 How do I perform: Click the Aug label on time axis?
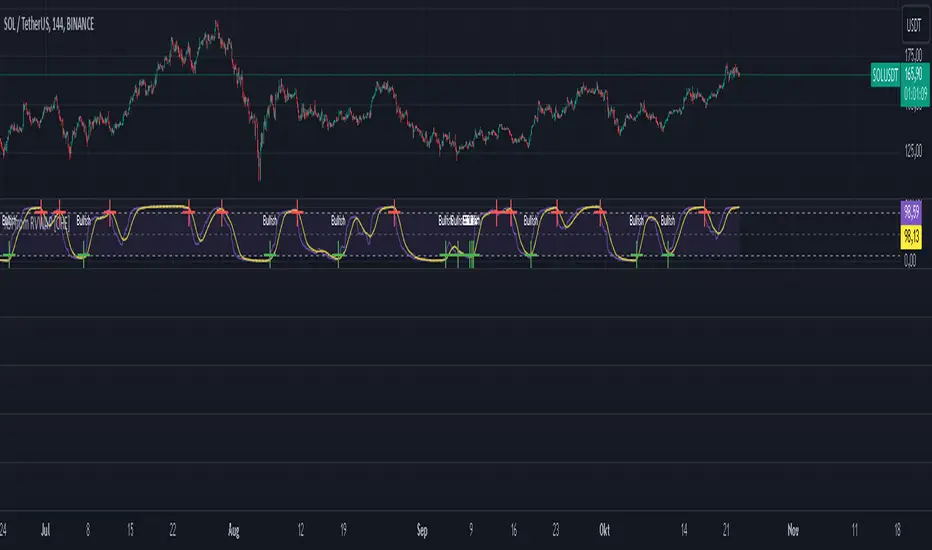click(234, 530)
